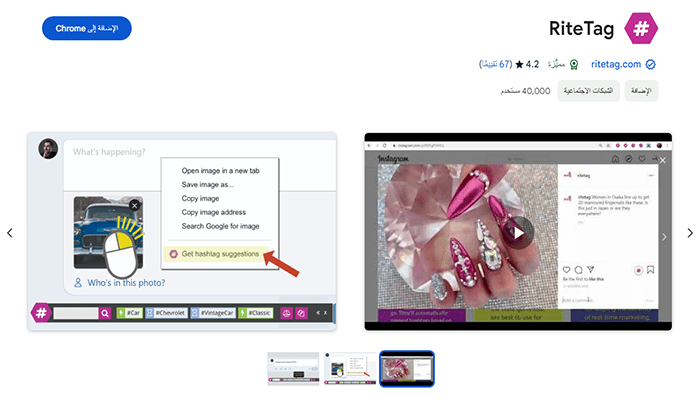Screen dimensions: 700x400
Task: Click 'Copy image address' menu entry
Action: click(214, 212)
